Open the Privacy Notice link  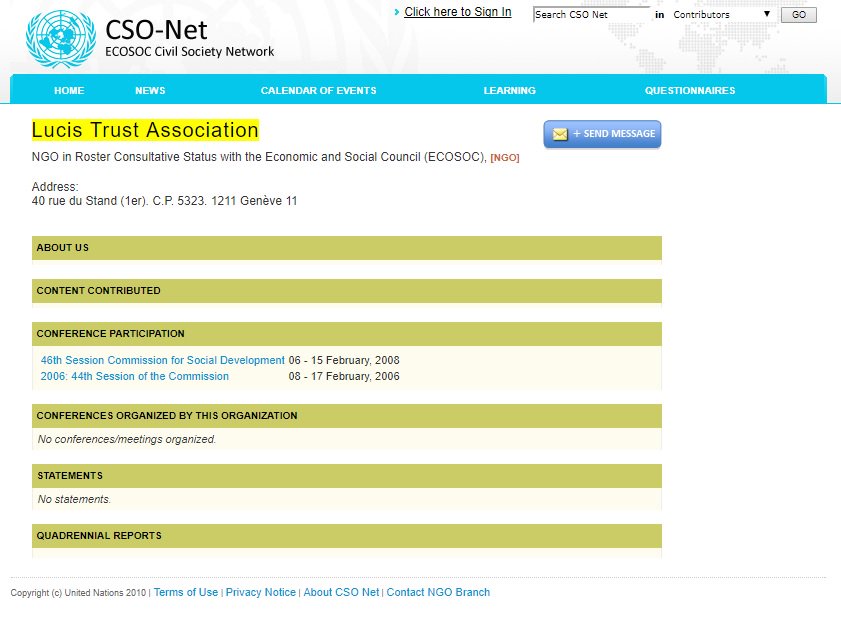[261, 592]
